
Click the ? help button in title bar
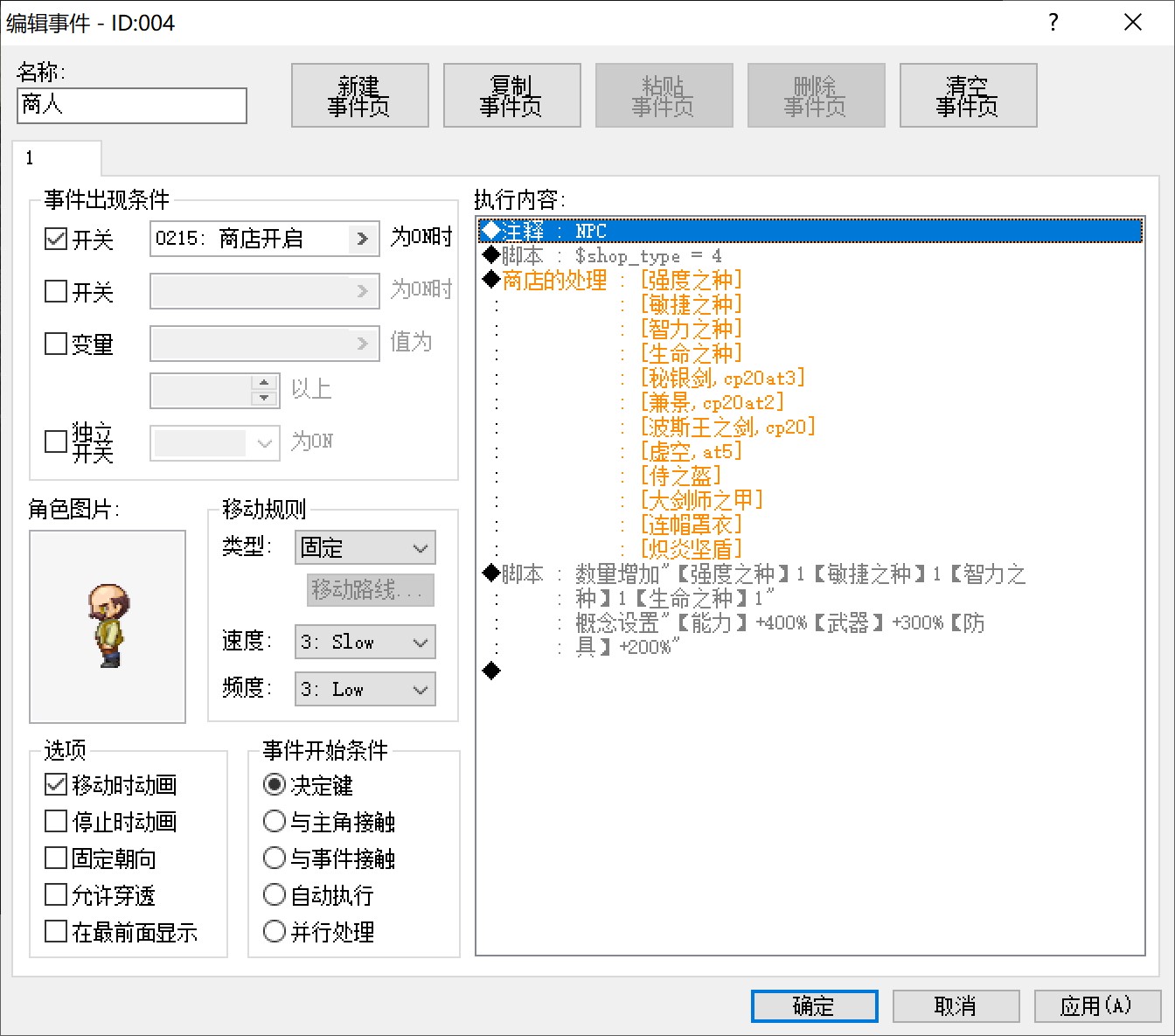1053,23
